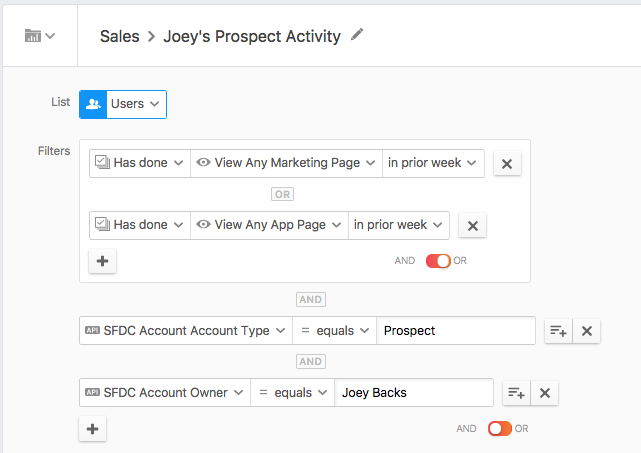Open the folder chart icon menu
Viewport: 641px width, 453px height.
(39, 36)
